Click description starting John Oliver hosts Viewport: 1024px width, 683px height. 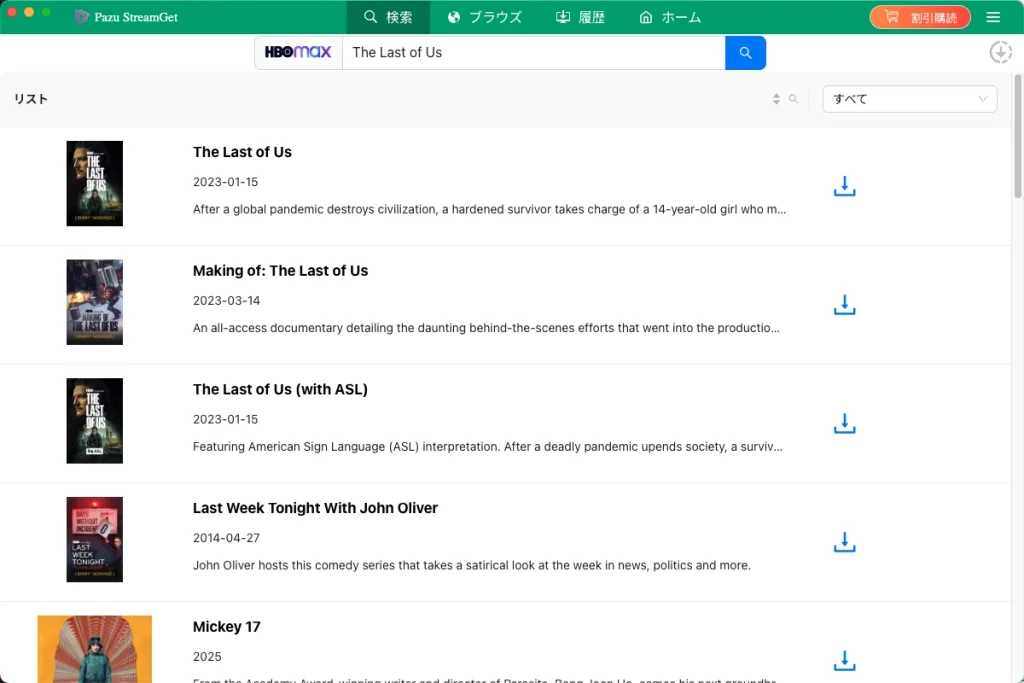[x=472, y=565]
